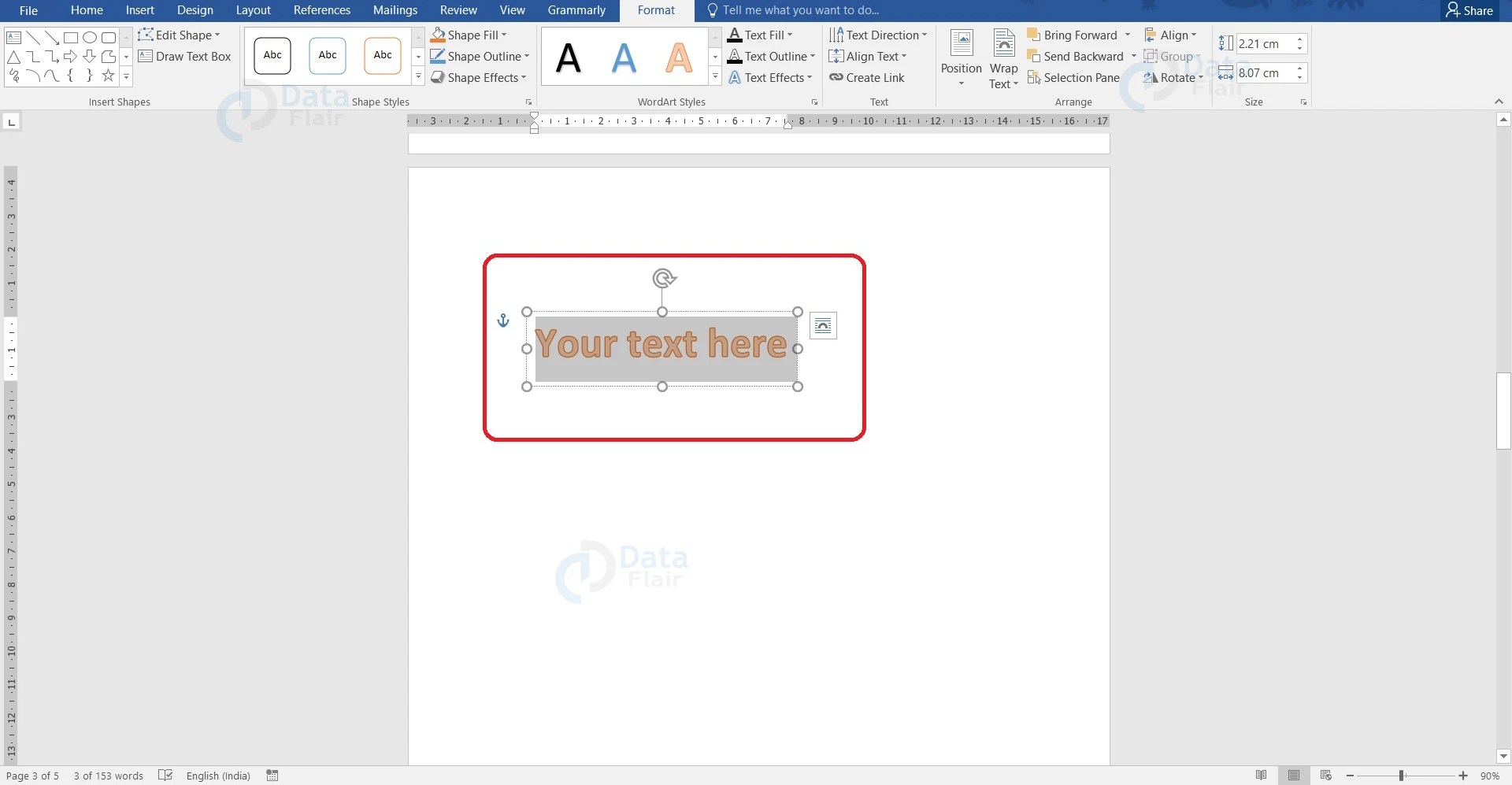Switch to the Design tab
Image resolution: width=1512 pixels, height=785 pixels.
coord(195,10)
